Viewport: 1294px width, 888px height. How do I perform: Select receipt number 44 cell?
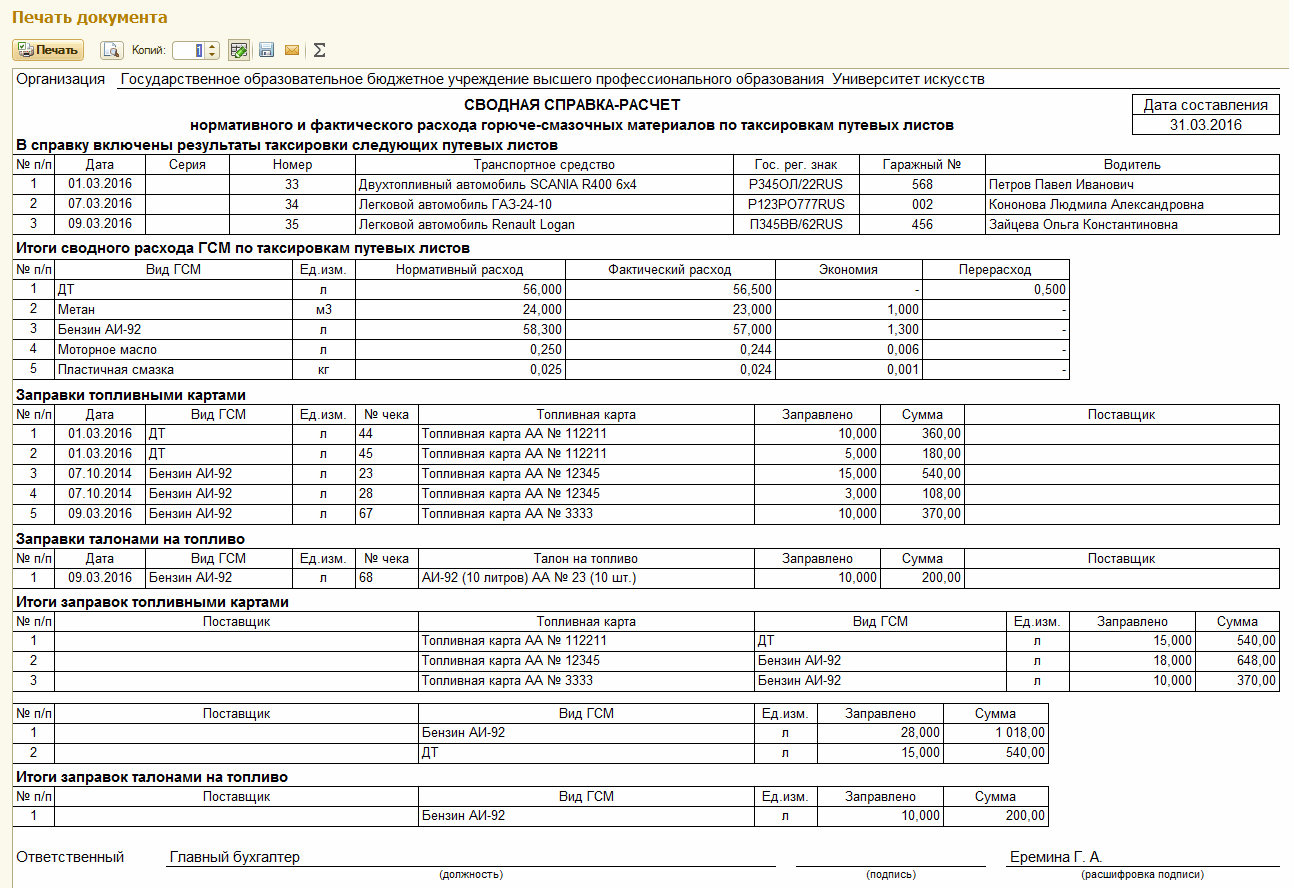tap(387, 434)
